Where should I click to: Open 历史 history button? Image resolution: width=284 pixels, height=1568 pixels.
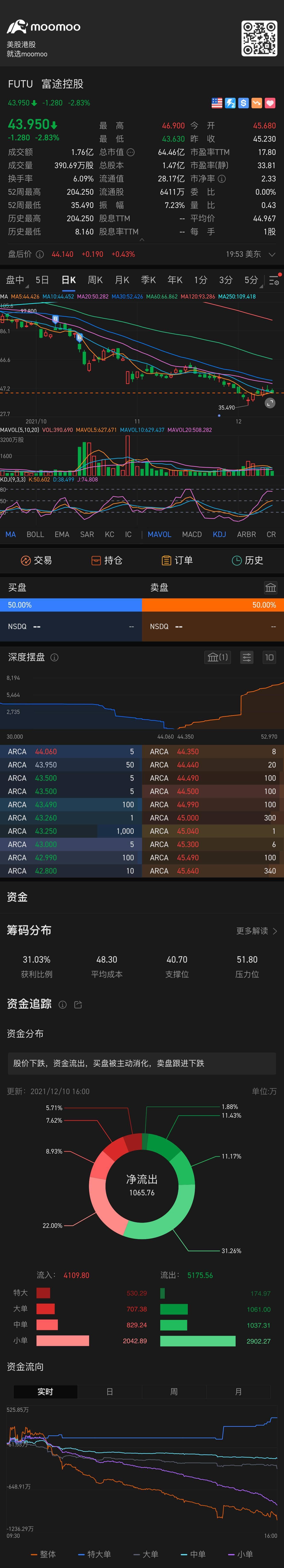pos(248,561)
